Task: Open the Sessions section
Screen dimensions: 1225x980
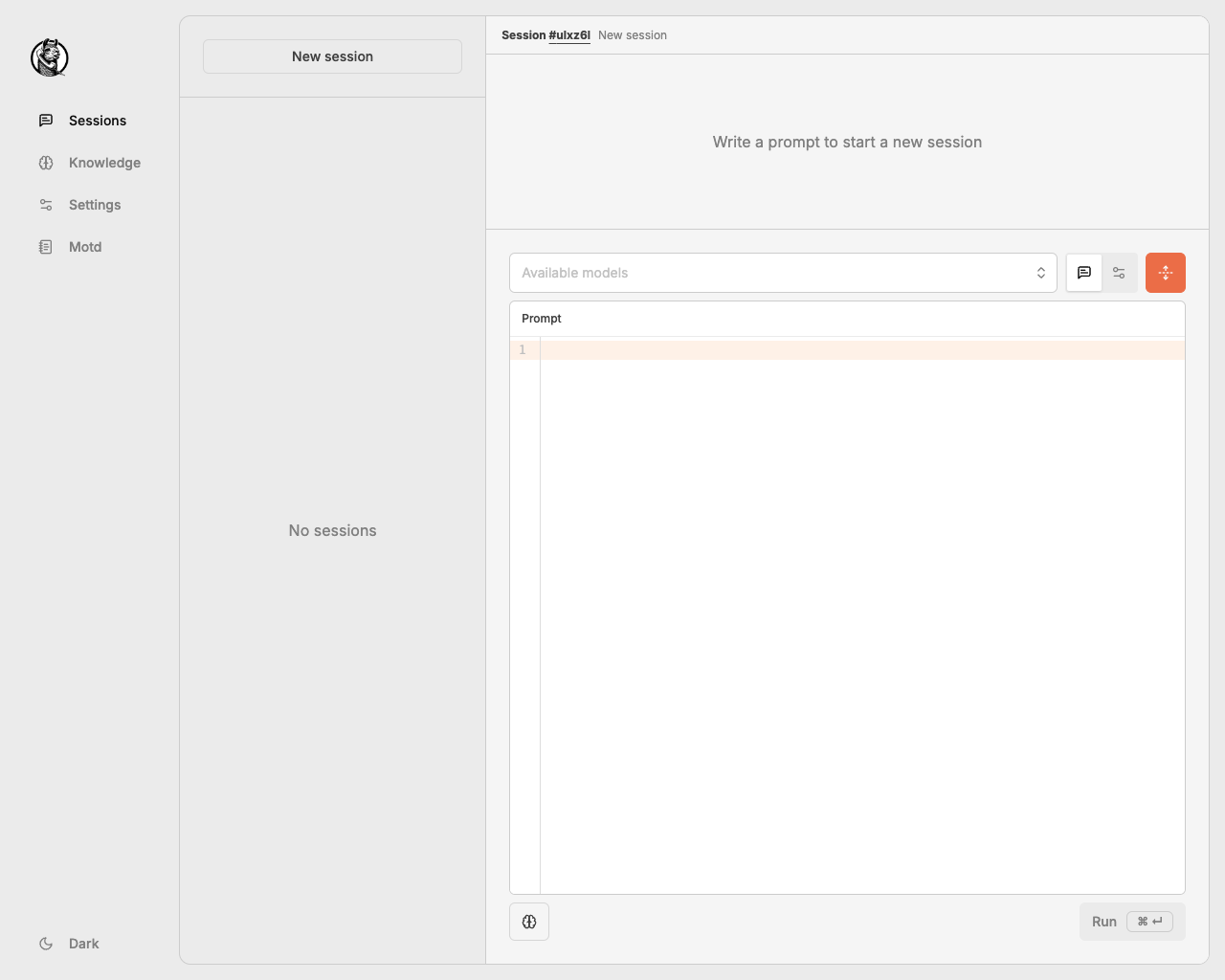Action: [82, 121]
